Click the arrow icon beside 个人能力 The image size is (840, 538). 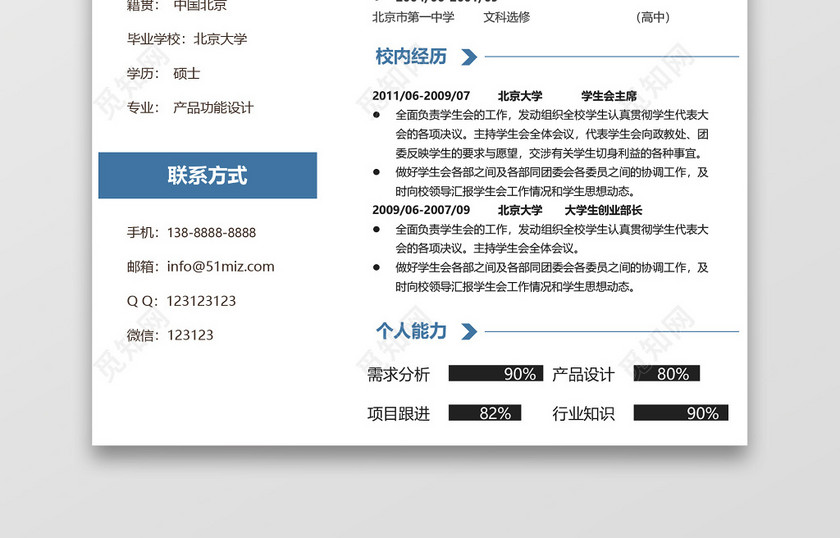coord(469,332)
